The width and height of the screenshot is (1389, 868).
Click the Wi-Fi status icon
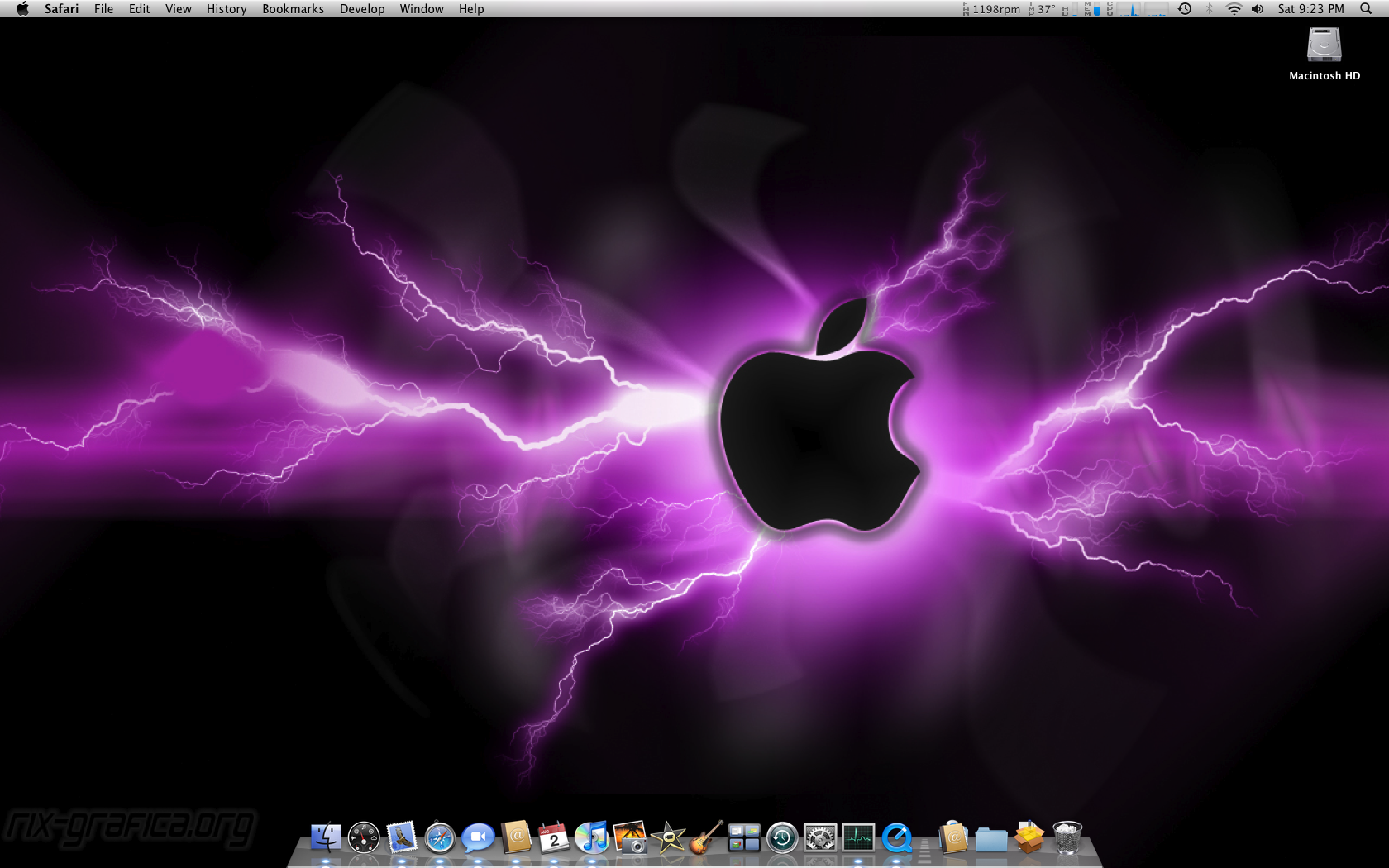tap(1234, 9)
